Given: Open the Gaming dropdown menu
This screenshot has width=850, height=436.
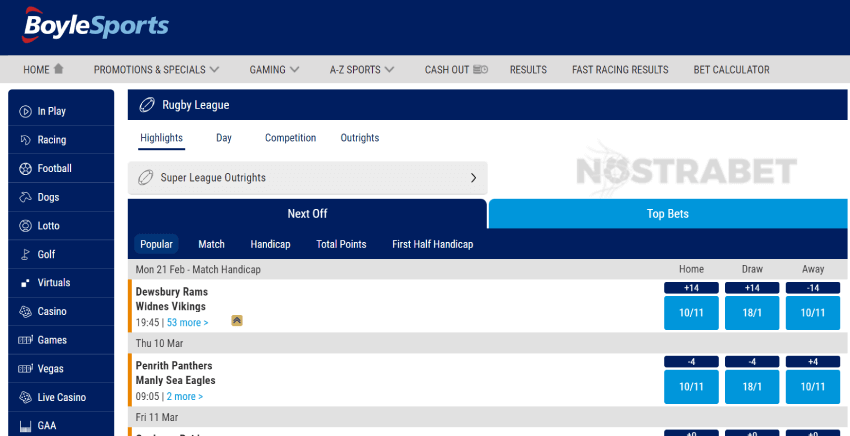Looking at the screenshot, I should [x=274, y=69].
